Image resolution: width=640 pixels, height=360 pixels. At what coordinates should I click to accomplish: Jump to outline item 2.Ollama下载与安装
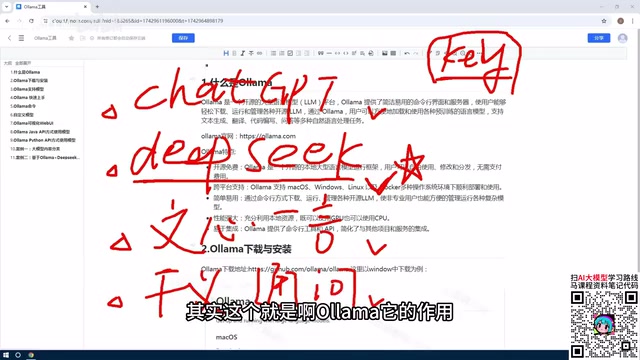29,80
